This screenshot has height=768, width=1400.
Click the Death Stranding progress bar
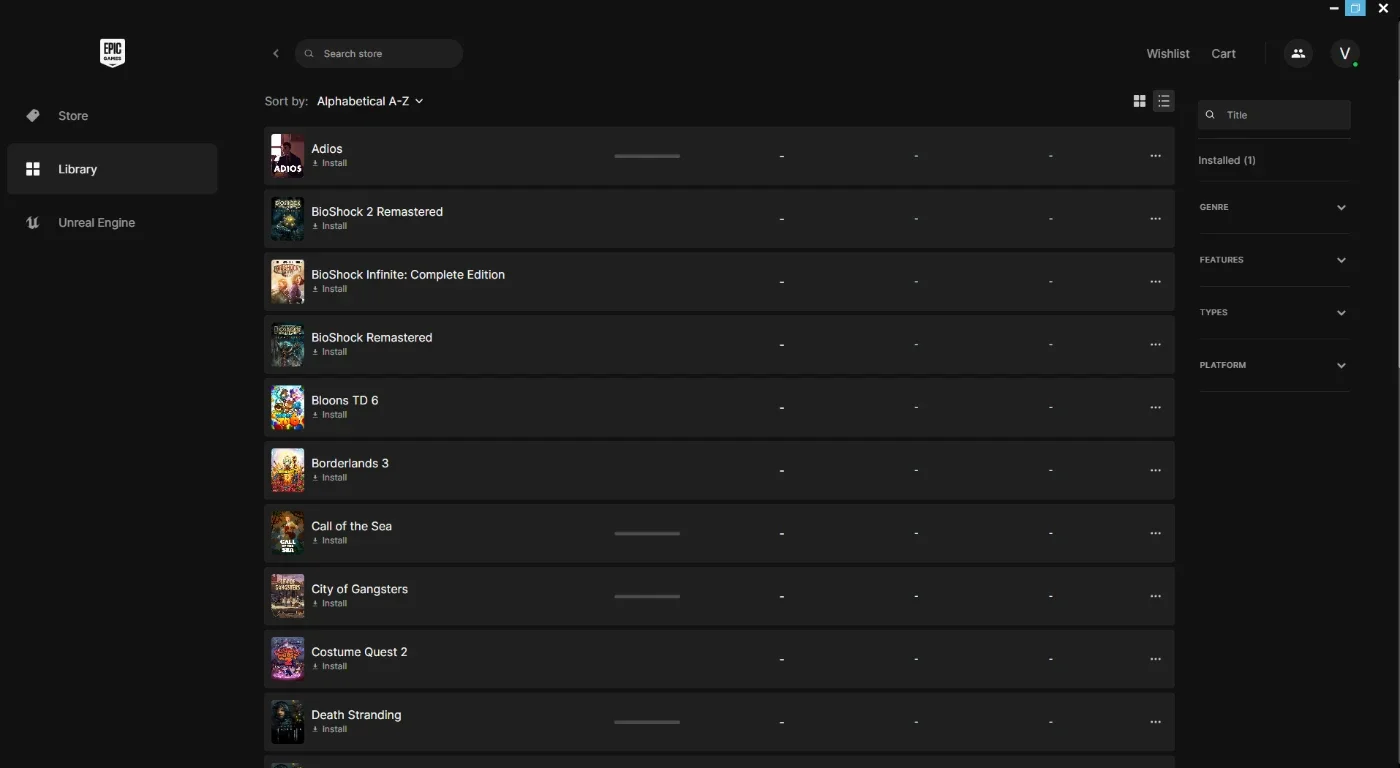pyautogui.click(x=647, y=722)
